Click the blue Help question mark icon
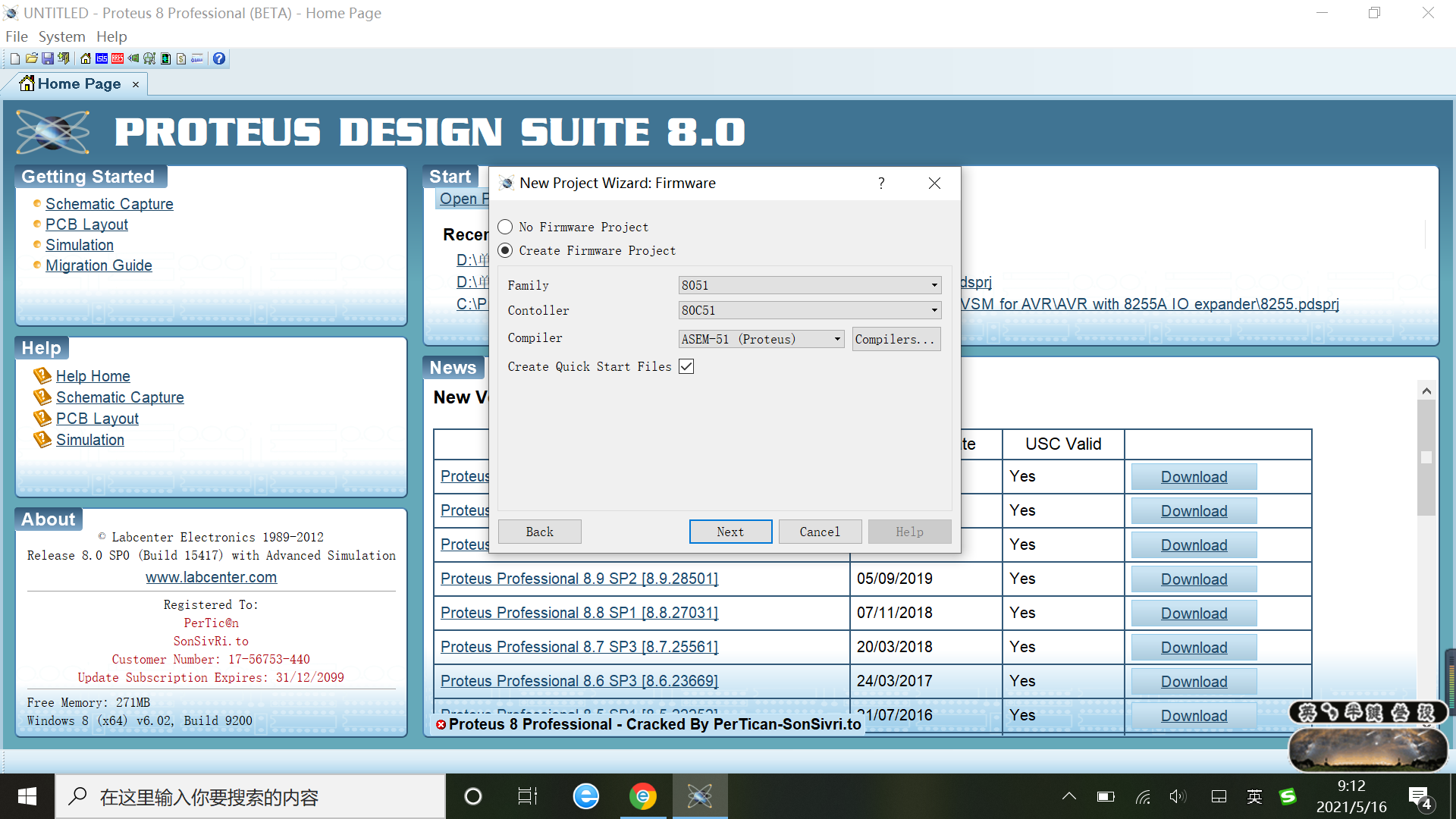 point(219,58)
